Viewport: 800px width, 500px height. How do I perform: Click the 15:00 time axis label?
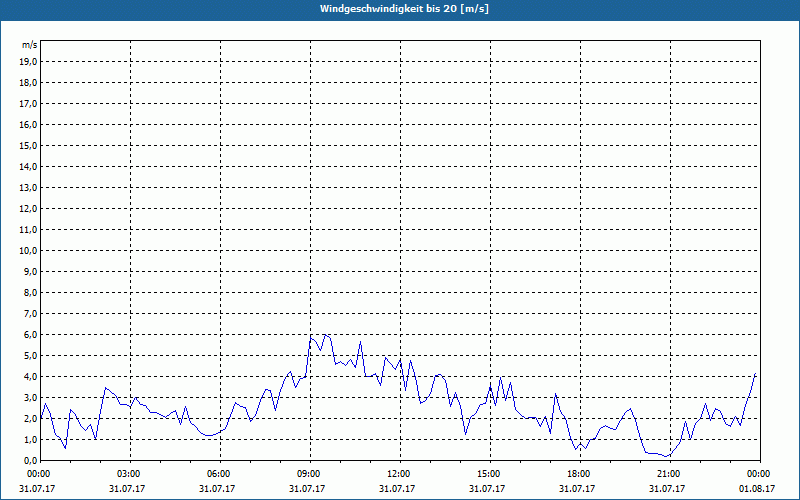click(x=490, y=474)
